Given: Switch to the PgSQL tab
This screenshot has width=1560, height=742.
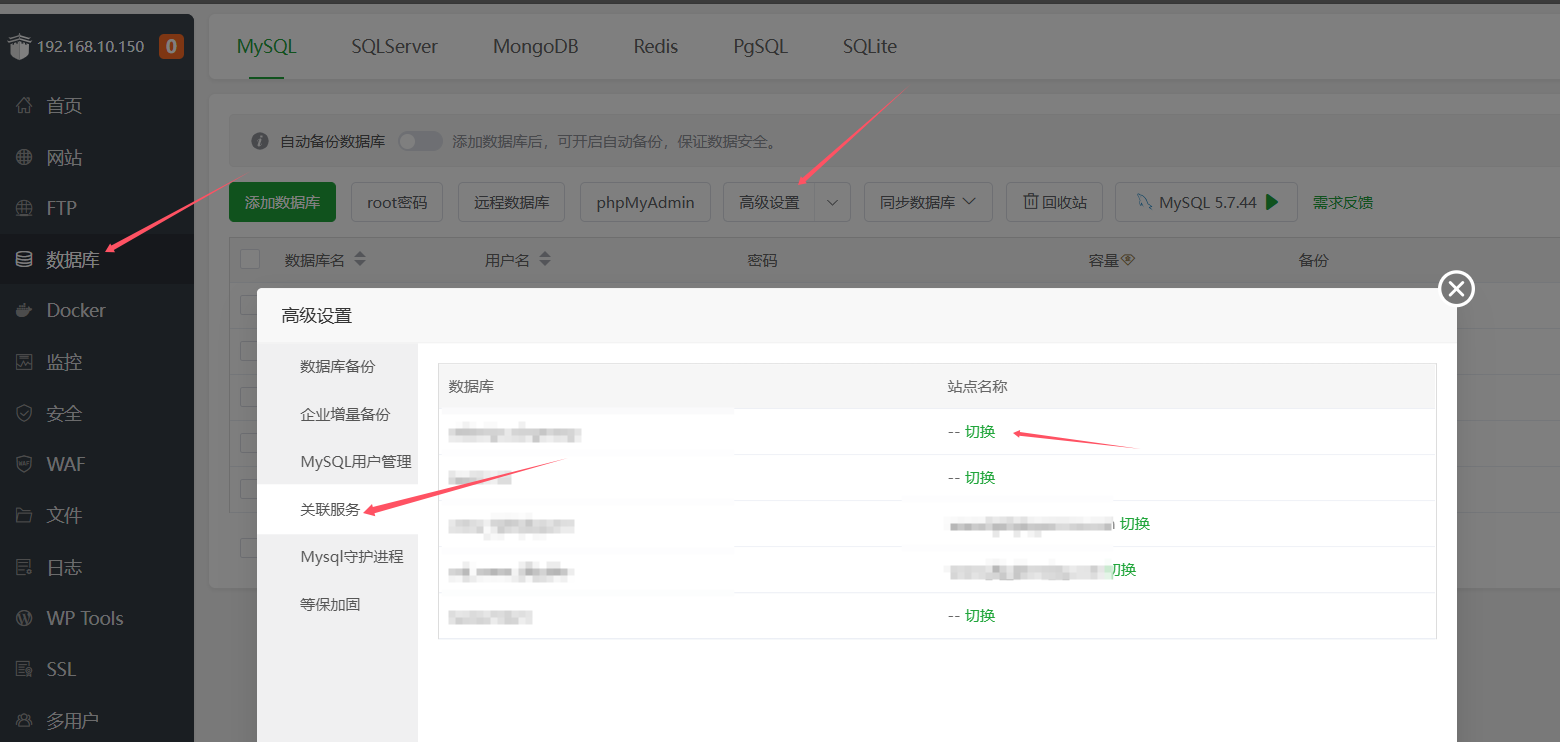Looking at the screenshot, I should 760,46.
